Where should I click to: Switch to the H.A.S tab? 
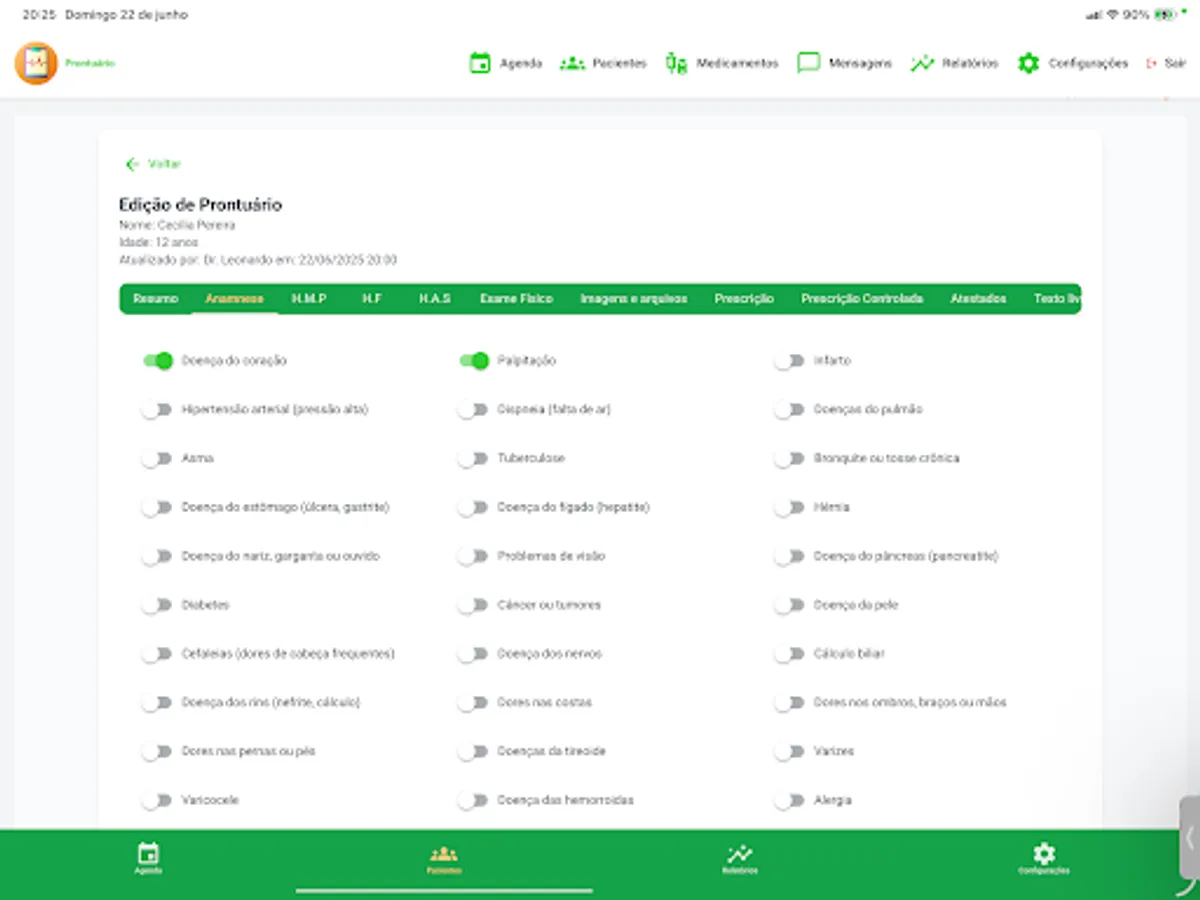(x=435, y=299)
